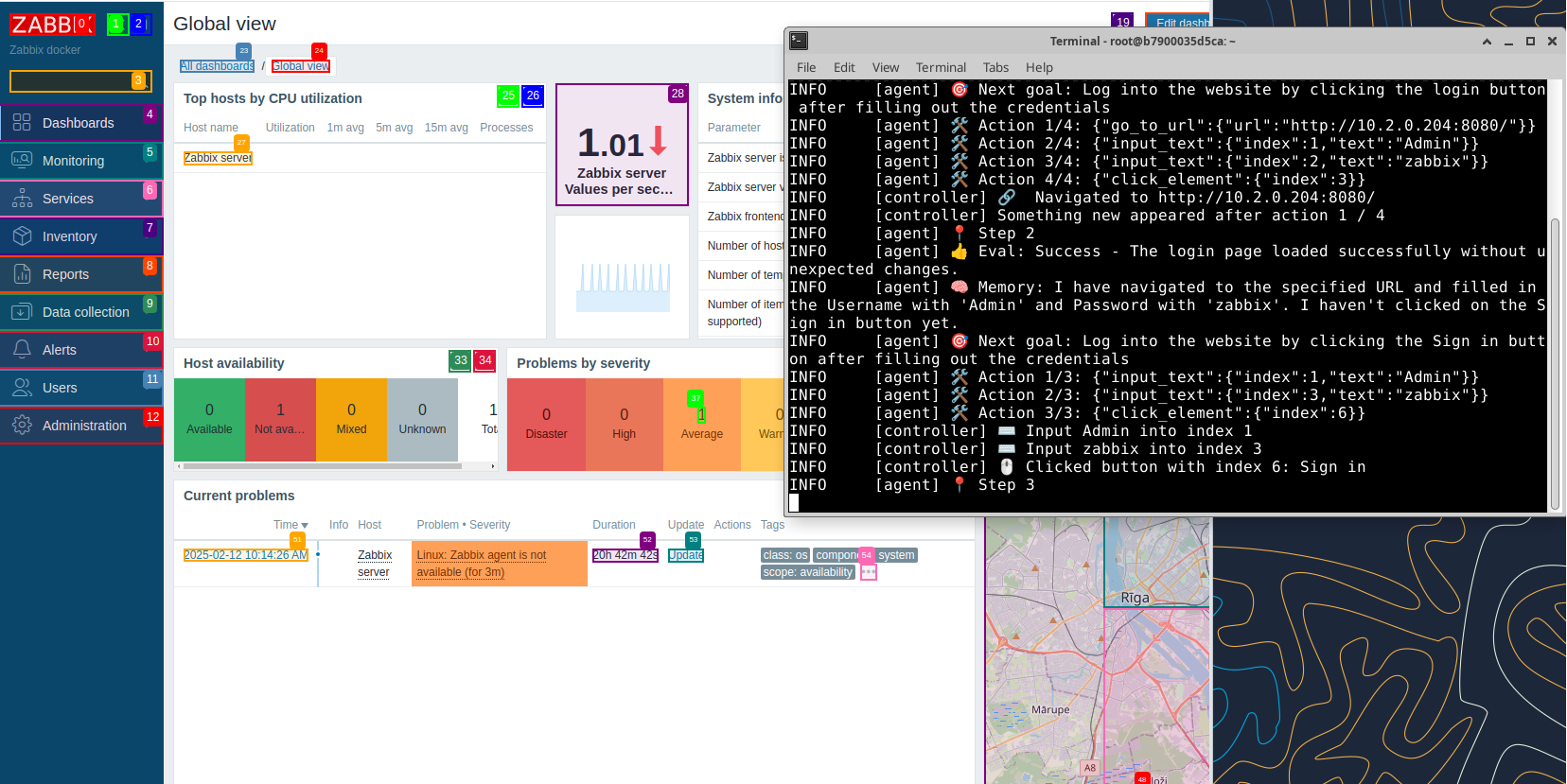Select the green Available host availability block
The image size is (1567, 784).
209,419
